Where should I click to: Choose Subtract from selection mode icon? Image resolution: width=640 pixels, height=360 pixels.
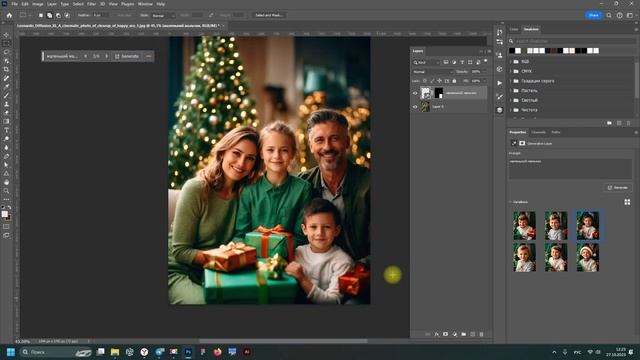click(x=58, y=15)
